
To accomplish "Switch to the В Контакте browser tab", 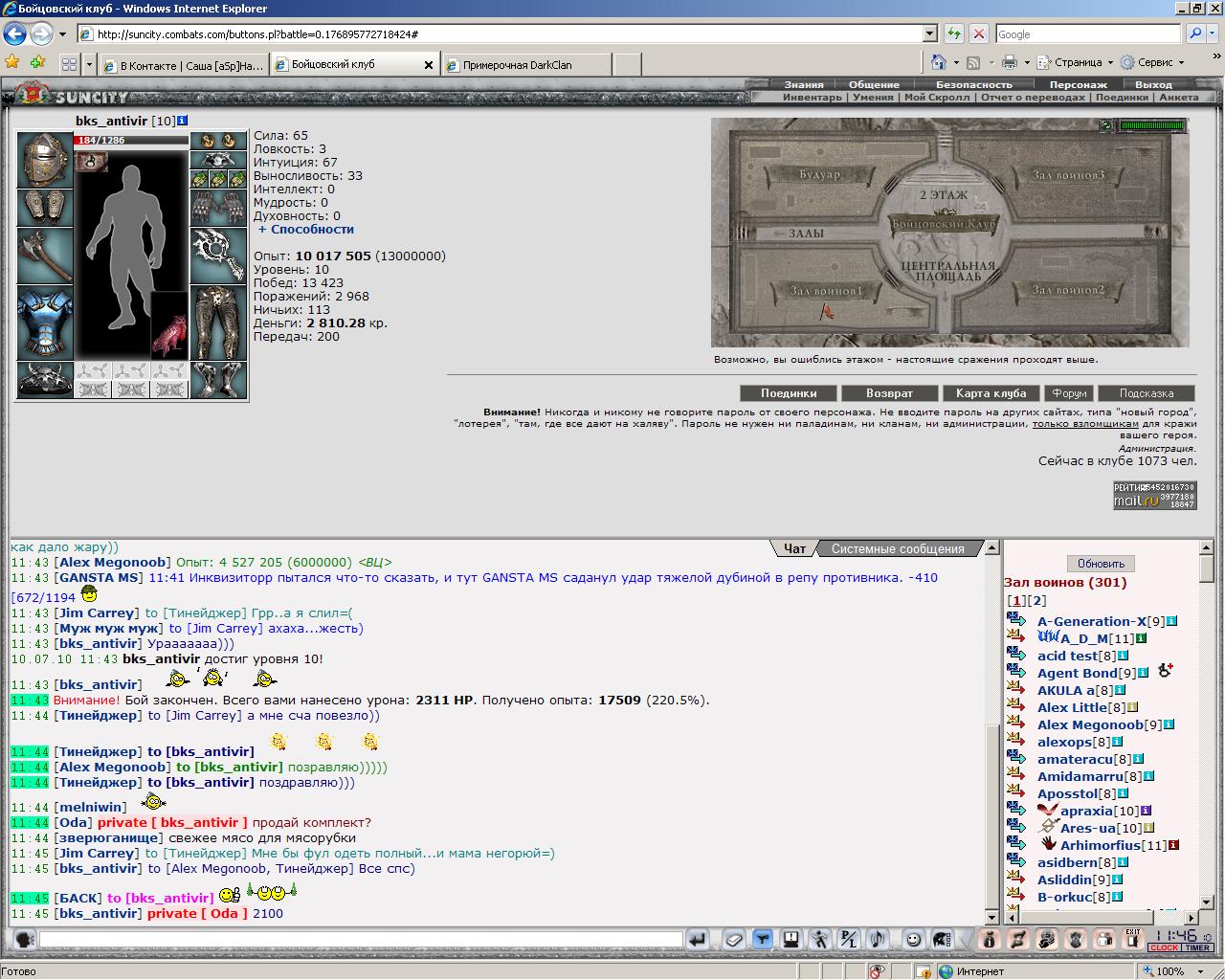I will (183, 65).
